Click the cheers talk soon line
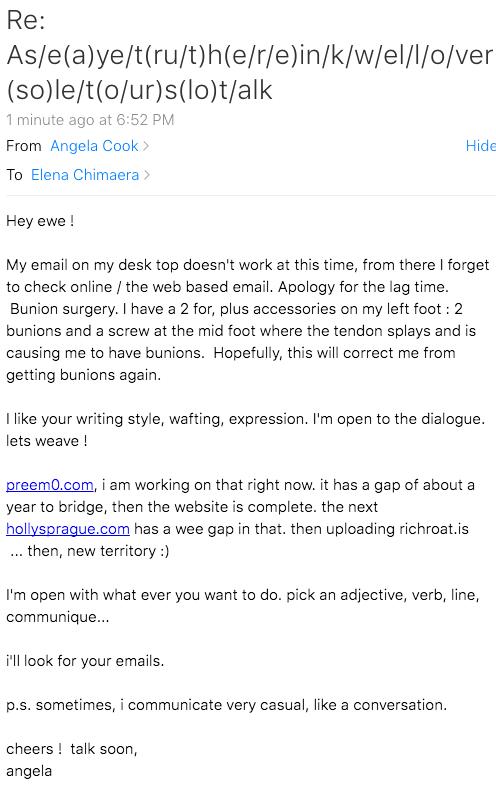 tap(72, 749)
